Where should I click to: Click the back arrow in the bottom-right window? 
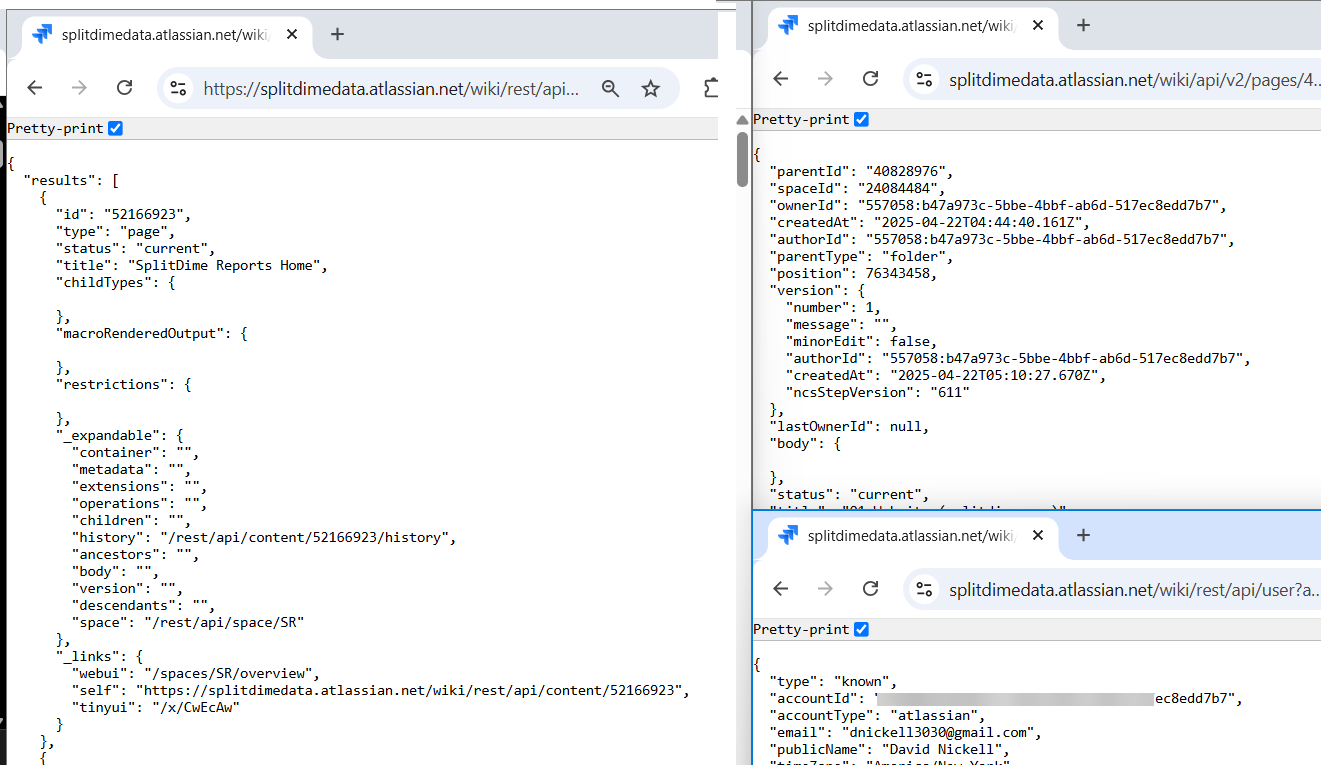pyautogui.click(x=781, y=588)
